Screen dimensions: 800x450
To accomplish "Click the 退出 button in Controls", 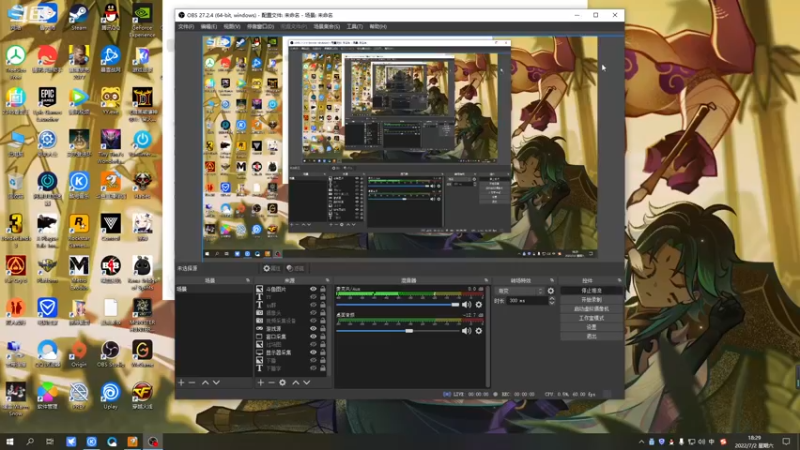I will [x=591, y=336].
